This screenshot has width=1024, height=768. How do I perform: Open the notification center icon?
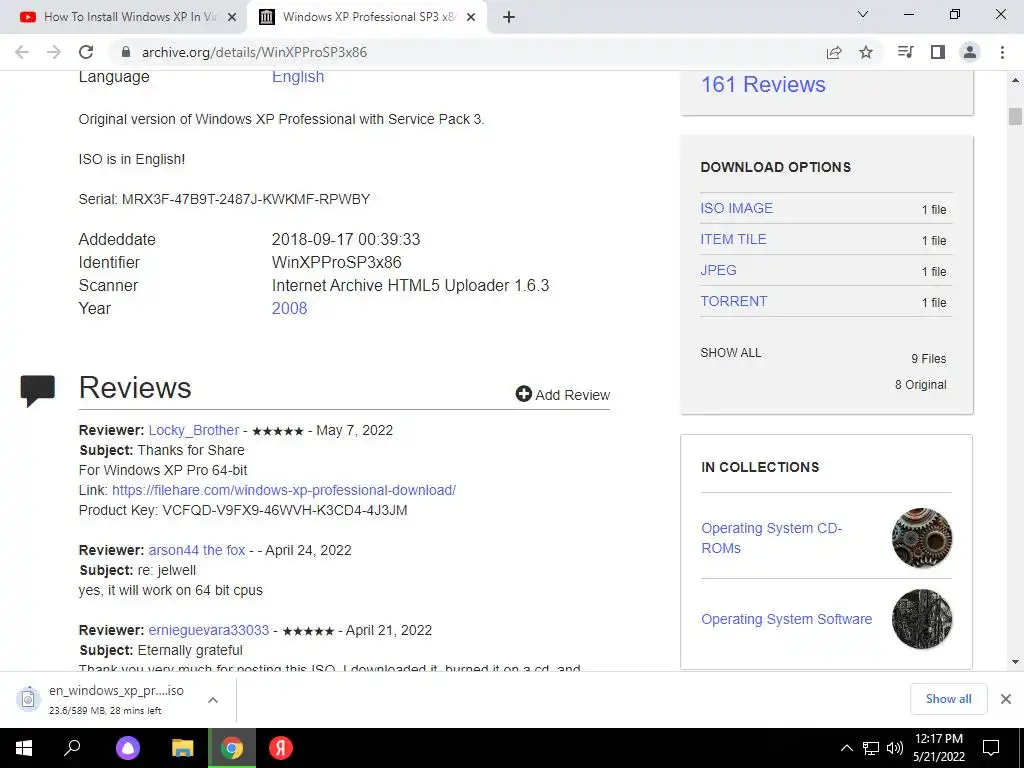tap(991, 748)
